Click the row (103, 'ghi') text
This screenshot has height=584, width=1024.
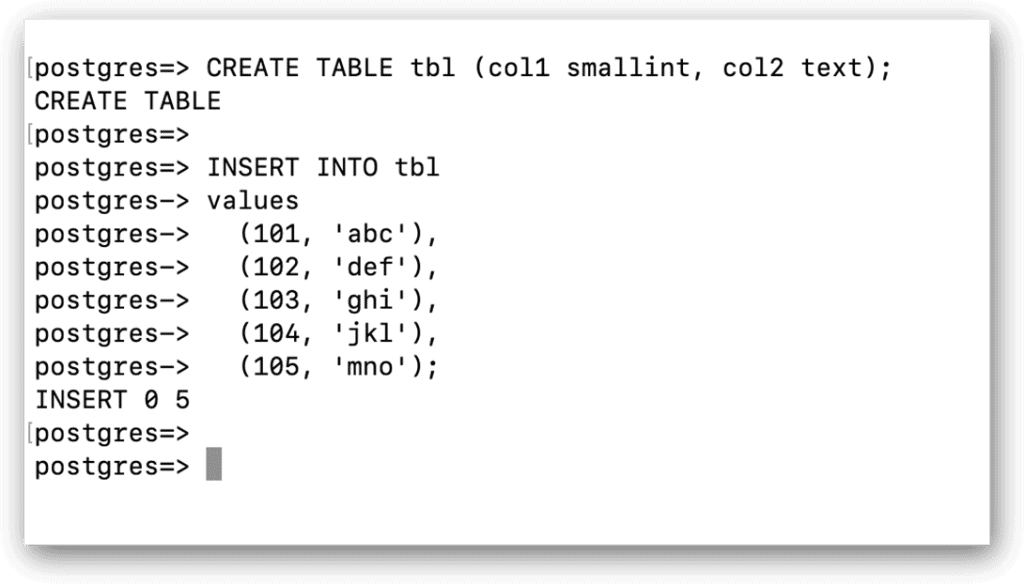point(338,301)
